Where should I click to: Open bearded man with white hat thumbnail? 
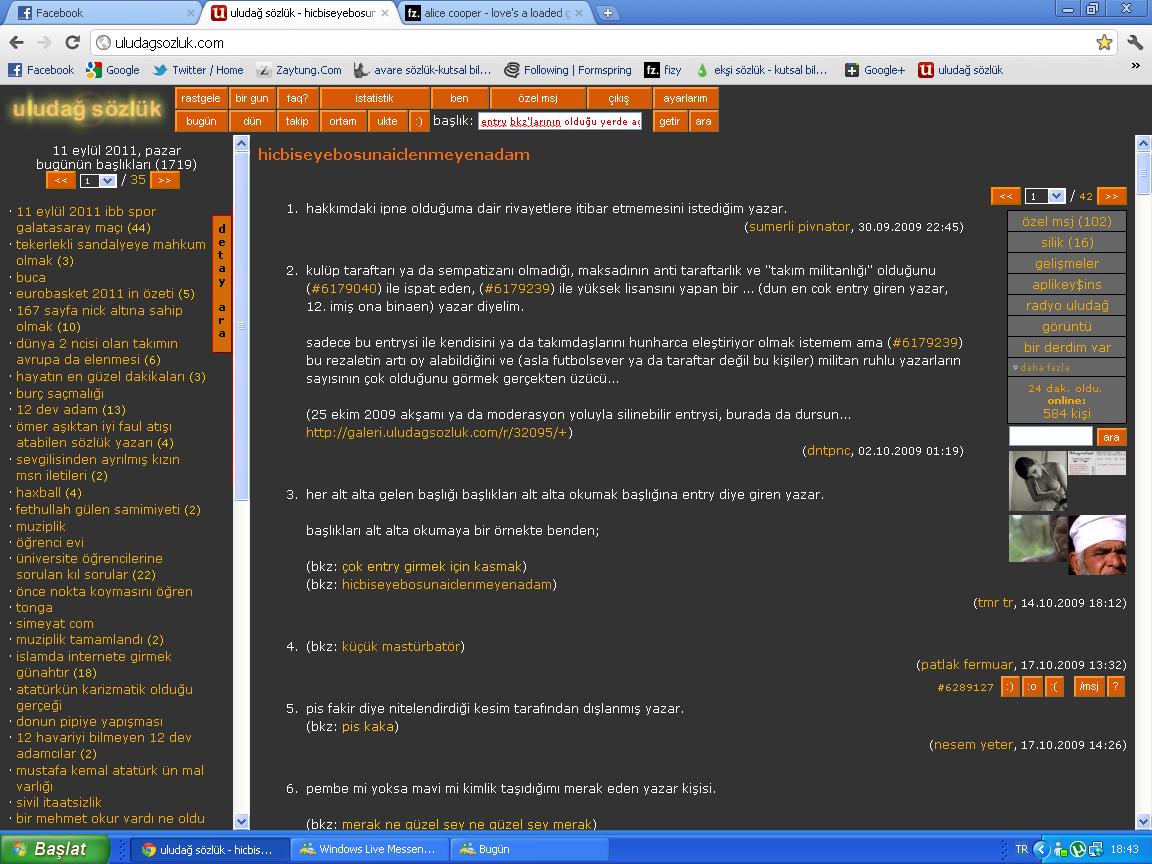tap(1097, 544)
